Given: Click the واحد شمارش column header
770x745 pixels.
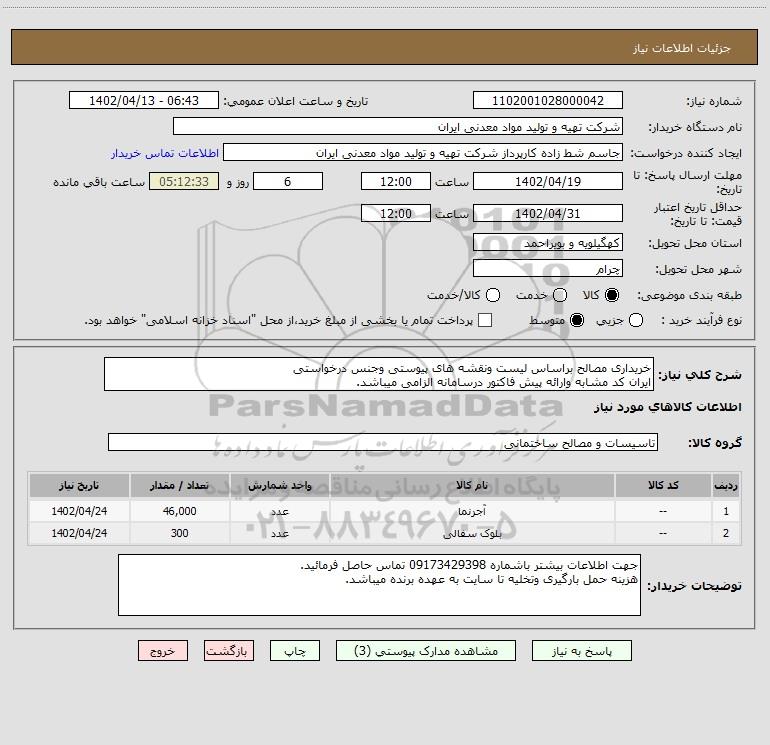Looking at the screenshot, I should [279, 485].
